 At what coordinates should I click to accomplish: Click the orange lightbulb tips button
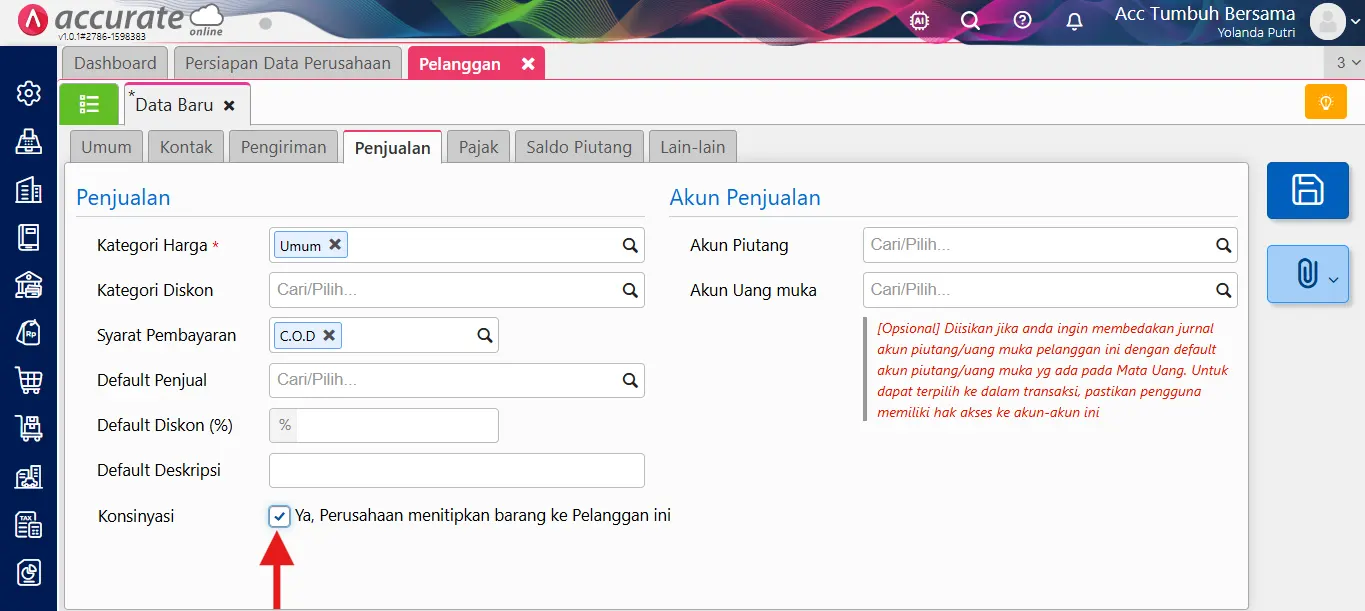point(1325,101)
